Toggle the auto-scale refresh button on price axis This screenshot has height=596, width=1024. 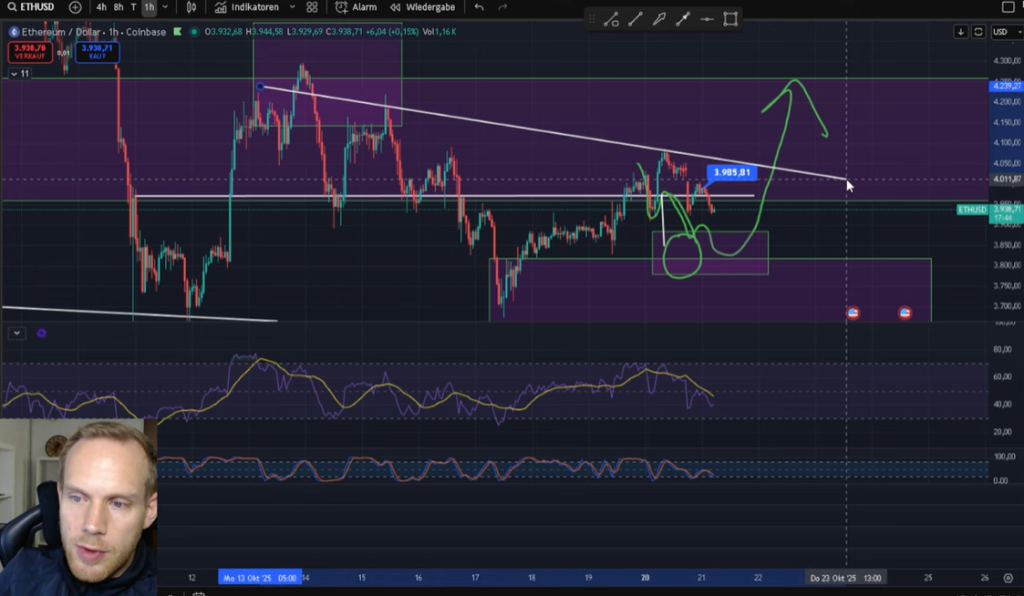click(978, 32)
